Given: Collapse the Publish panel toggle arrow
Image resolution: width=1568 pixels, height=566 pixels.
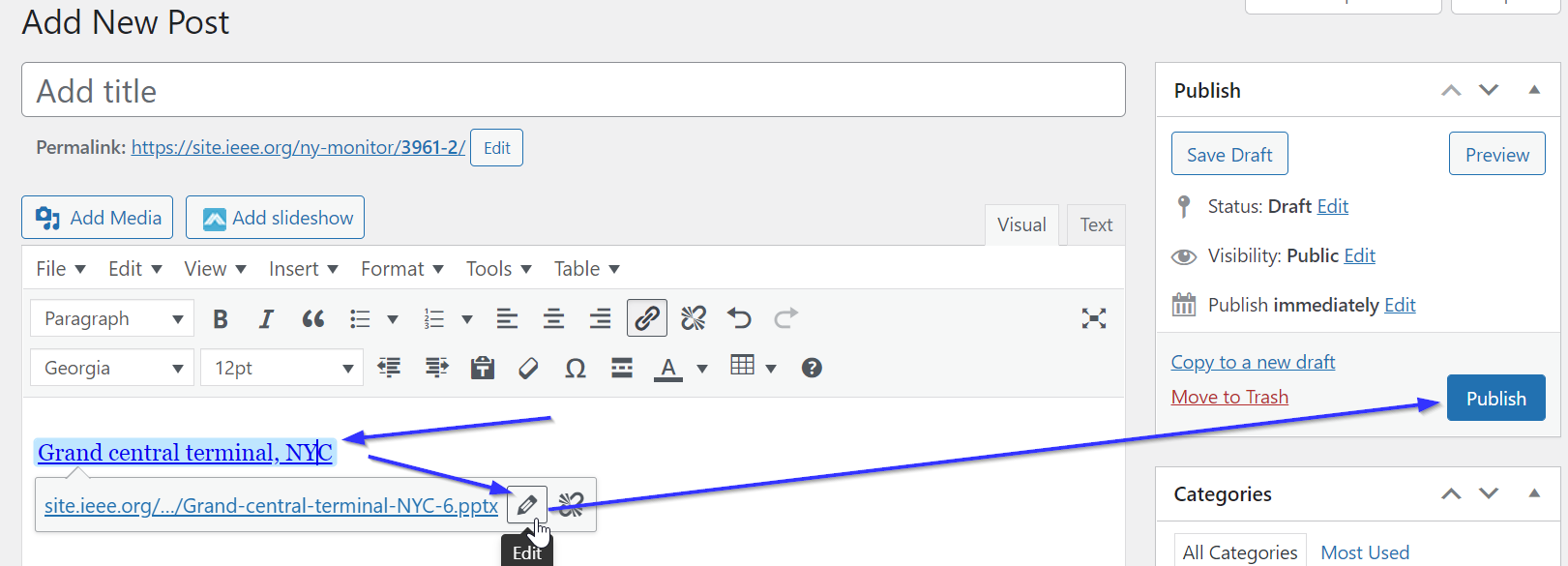Looking at the screenshot, I should tap(1533, 90).
